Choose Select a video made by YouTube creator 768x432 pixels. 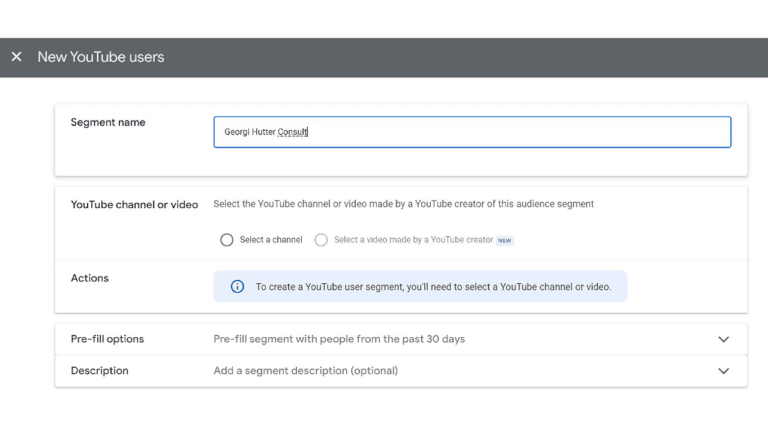tap(321, 240)
